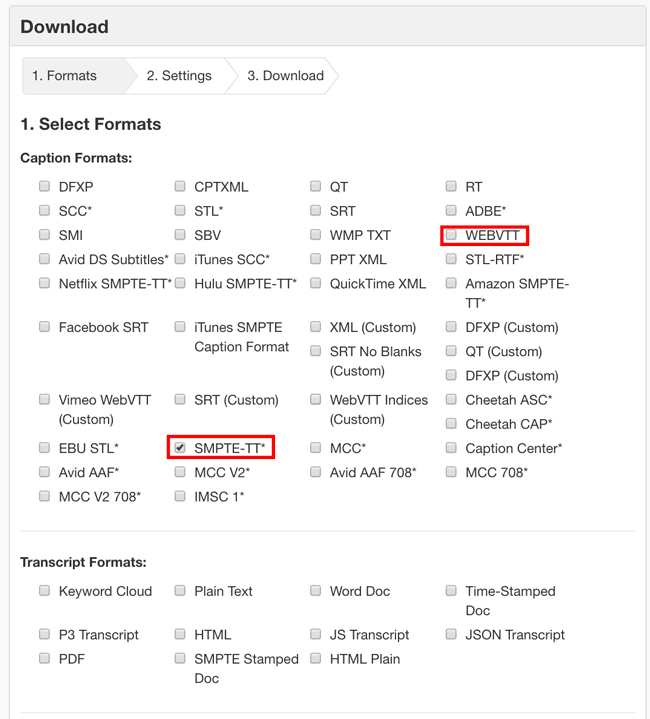Switch to the 2. Settings step
The height and width of the screenshot is (719, 650).
pyautogui.click(x=179, y=76)
